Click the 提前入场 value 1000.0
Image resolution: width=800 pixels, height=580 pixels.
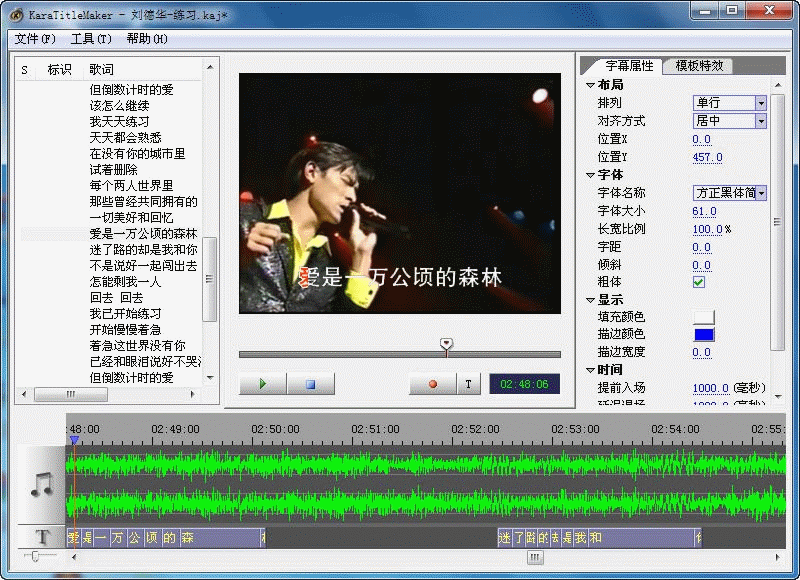click(x=710, y=388)
